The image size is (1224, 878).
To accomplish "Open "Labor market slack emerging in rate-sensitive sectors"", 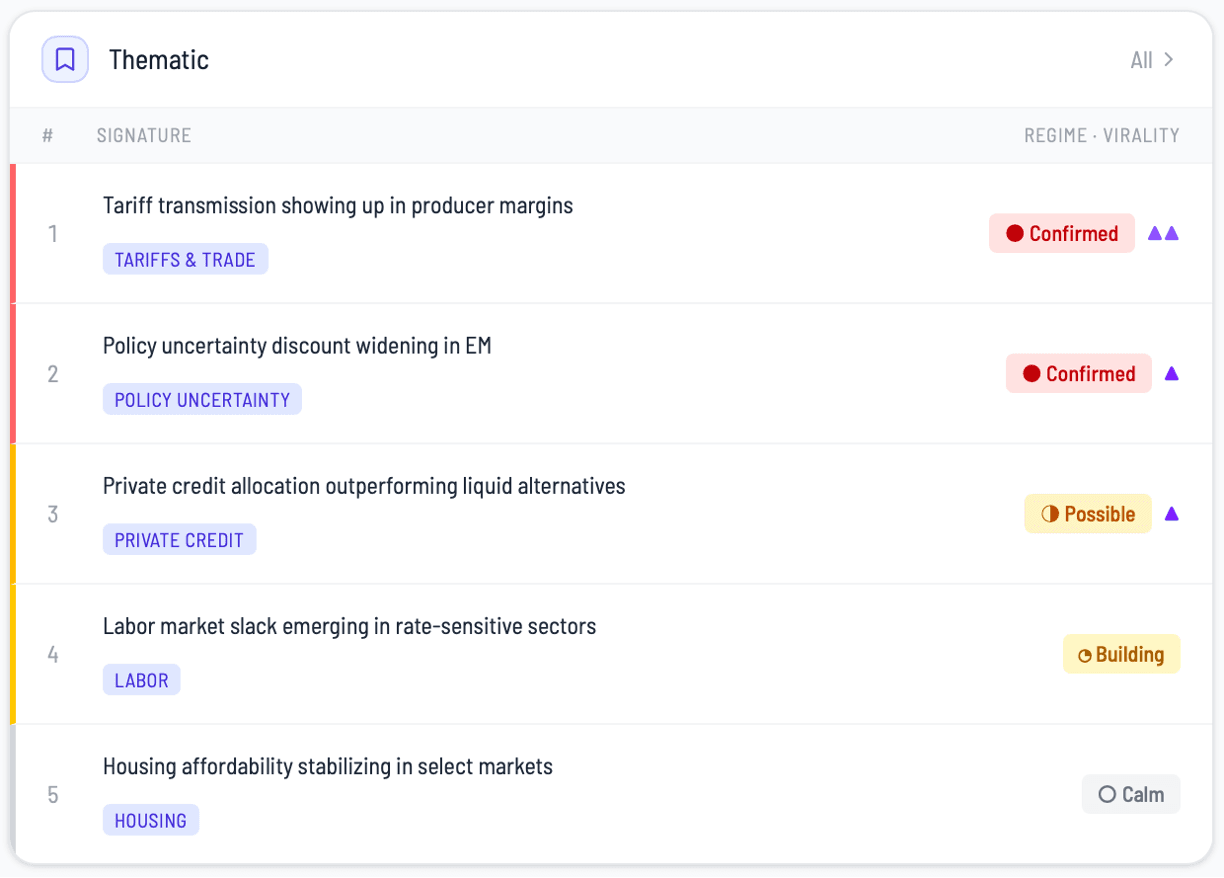I will coord(349,627).
